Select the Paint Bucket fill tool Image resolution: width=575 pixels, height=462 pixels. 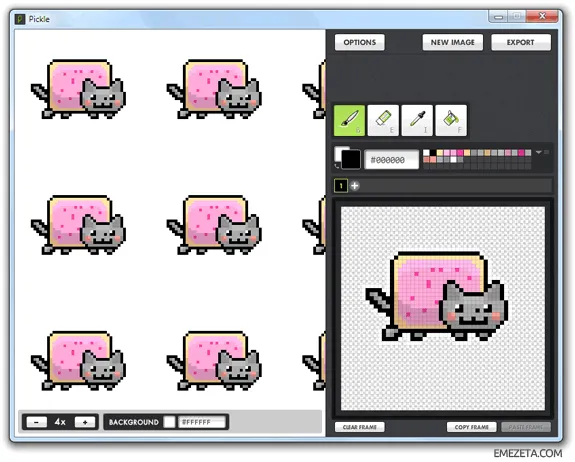[x=451, y=121]
